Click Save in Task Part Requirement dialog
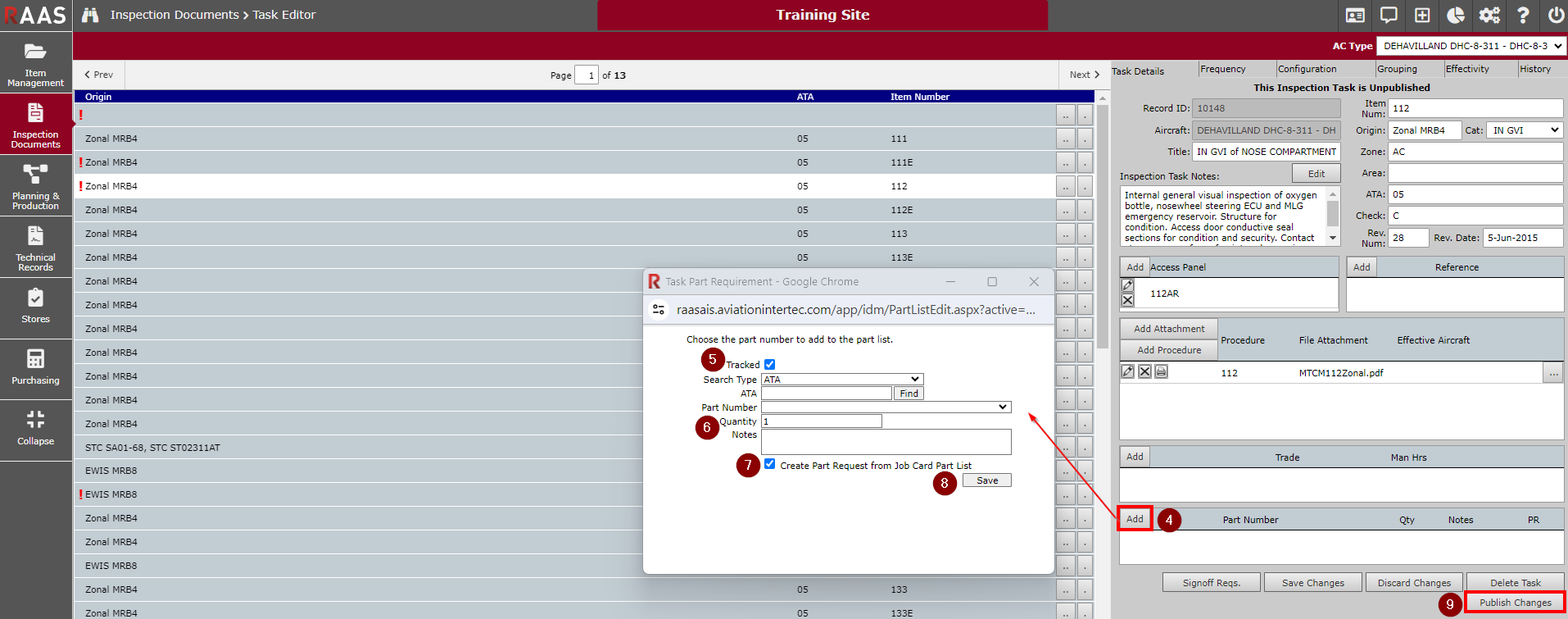 pyautogui.click(x=986, y=480)
